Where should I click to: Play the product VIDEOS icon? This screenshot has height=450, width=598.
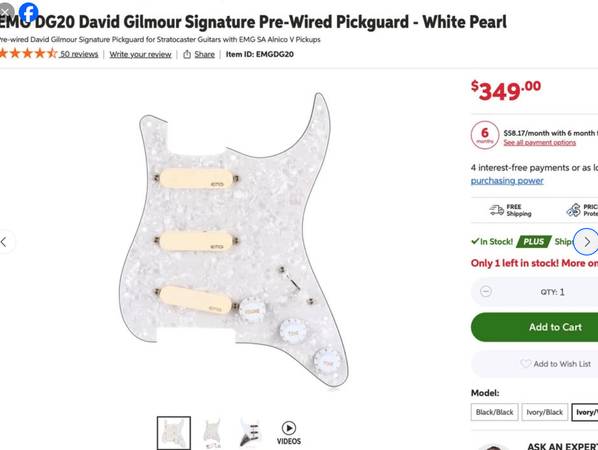point(289,428)
